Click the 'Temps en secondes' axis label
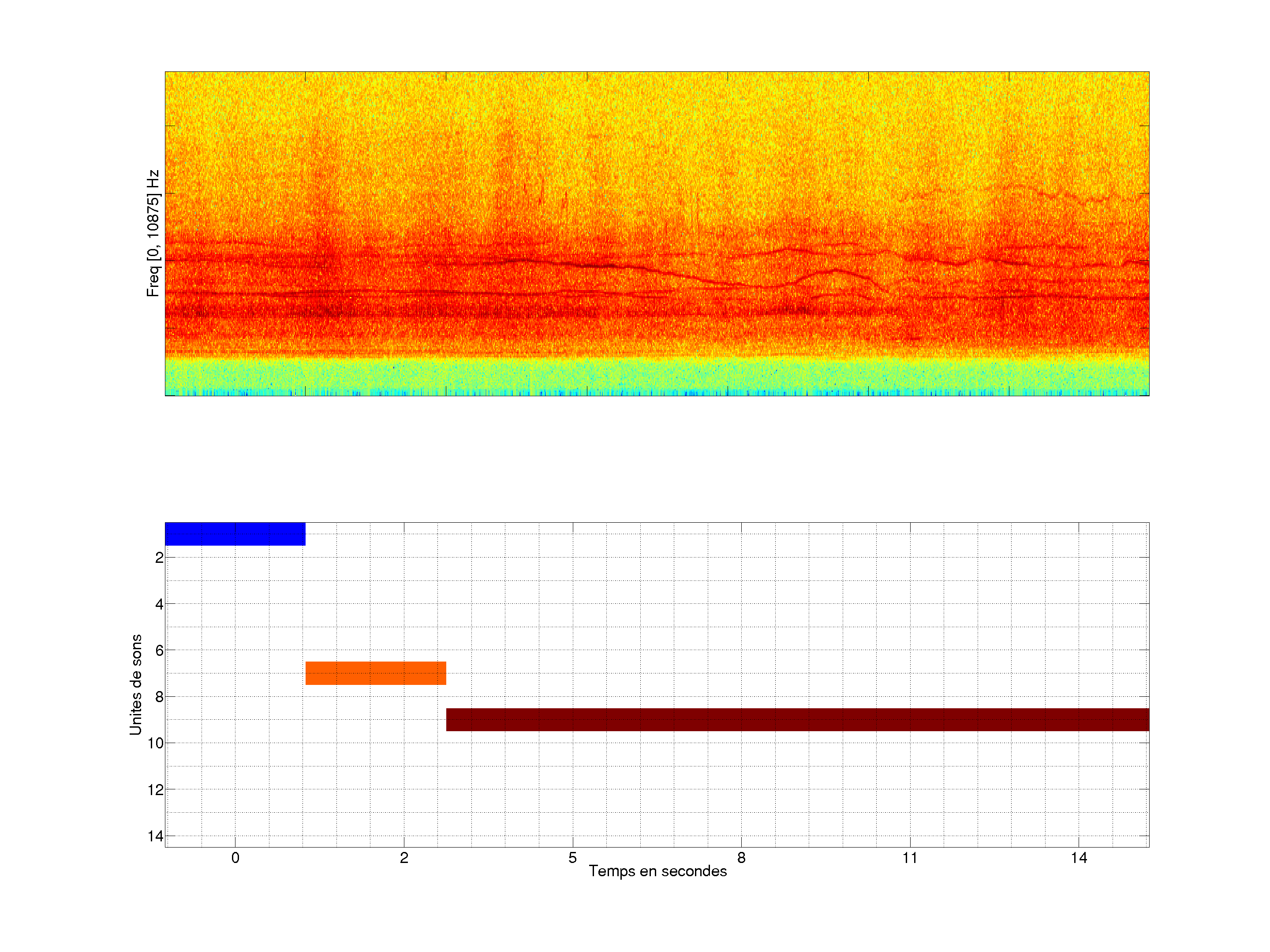1270x952 pixels. click(657, 871)
